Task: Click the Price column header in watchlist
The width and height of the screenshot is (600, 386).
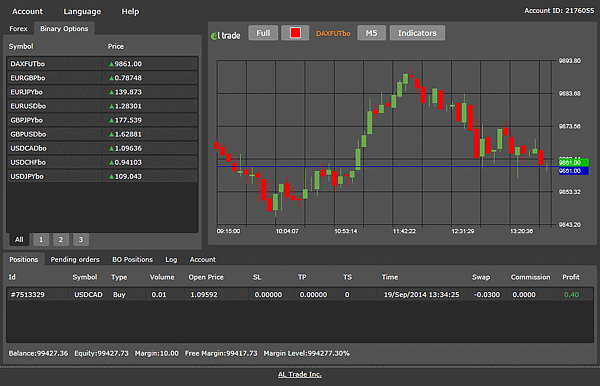Action: pyautogui.click(x=116, y=46)
